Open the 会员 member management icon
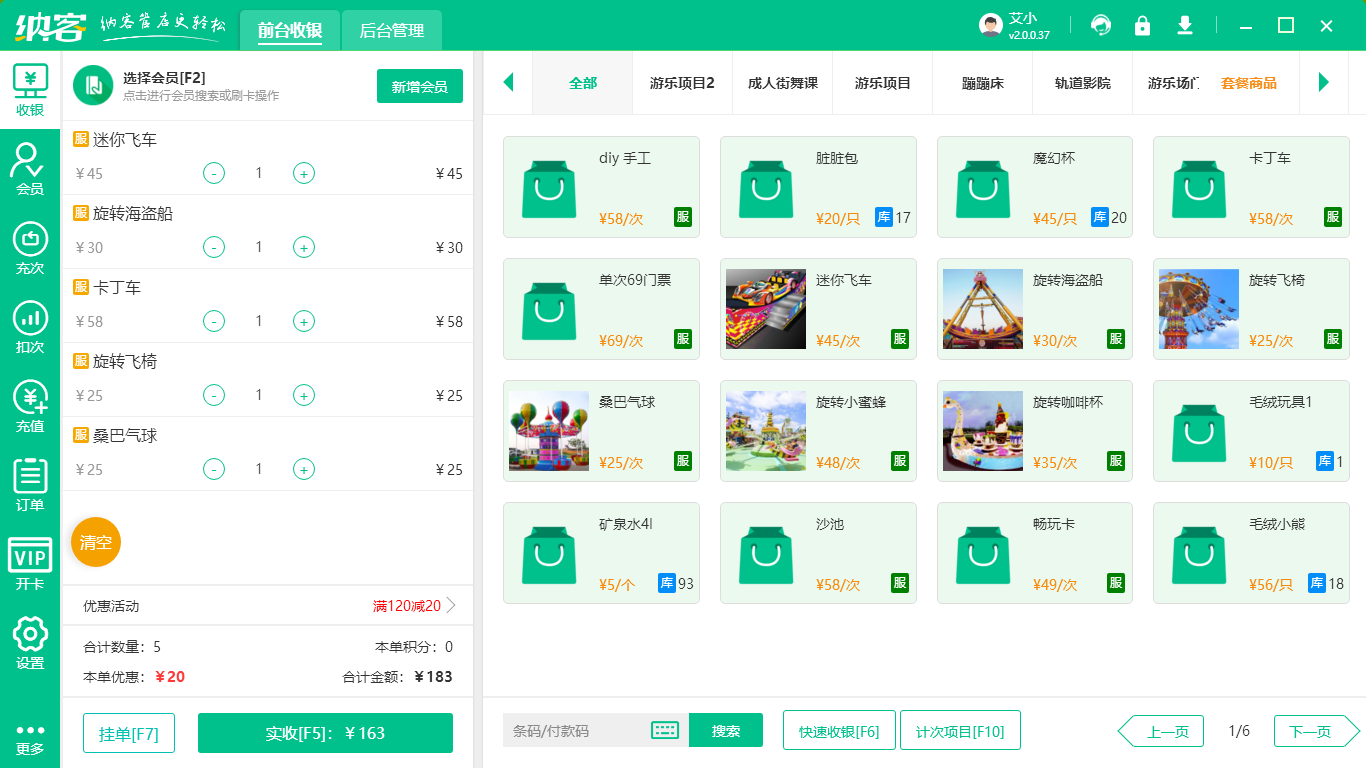Screen dimensions: 1366x768 [x=29, y=167]
